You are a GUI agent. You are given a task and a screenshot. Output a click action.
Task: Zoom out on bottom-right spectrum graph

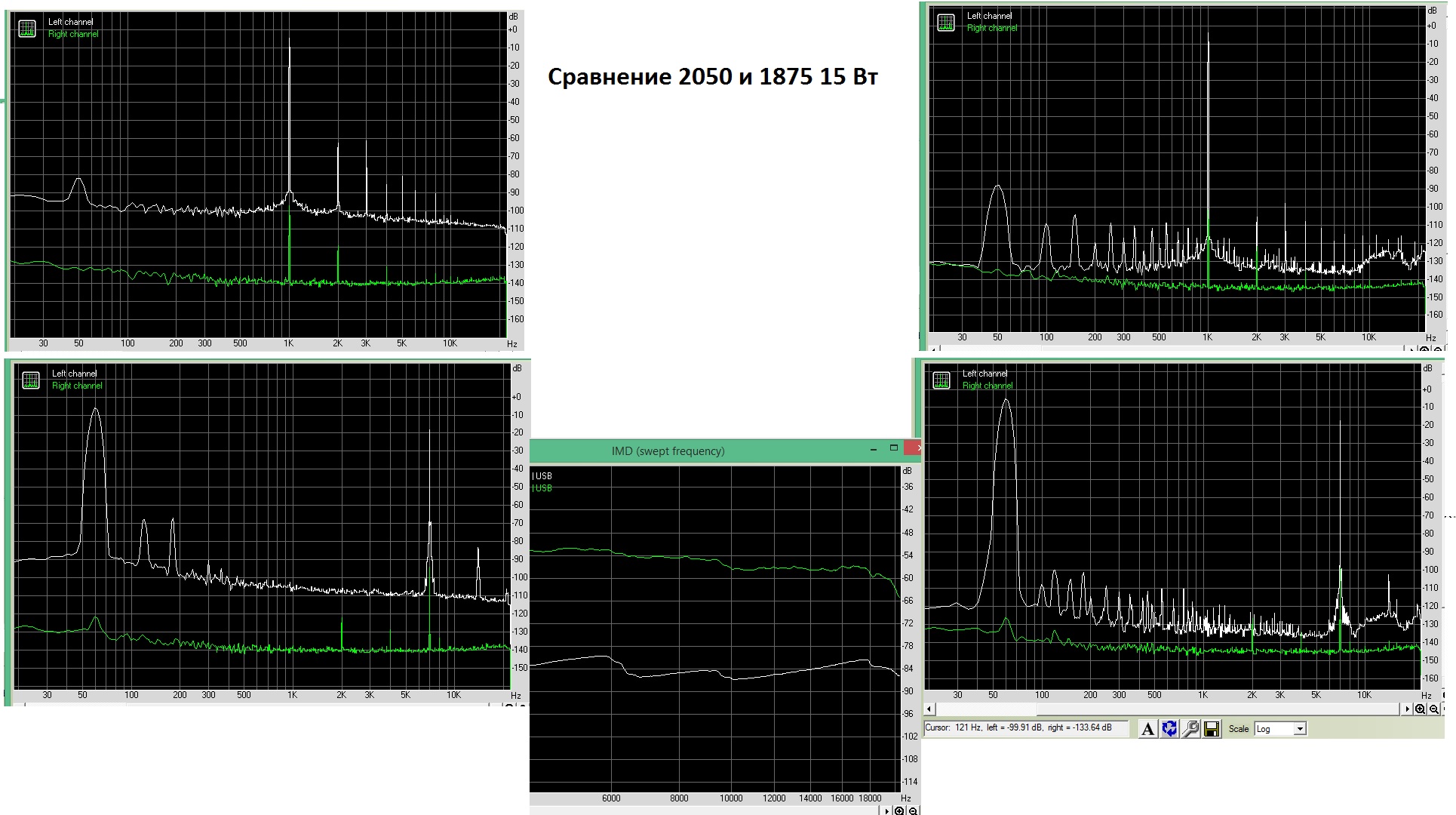pyautogui.click(x=1433, y=709)
